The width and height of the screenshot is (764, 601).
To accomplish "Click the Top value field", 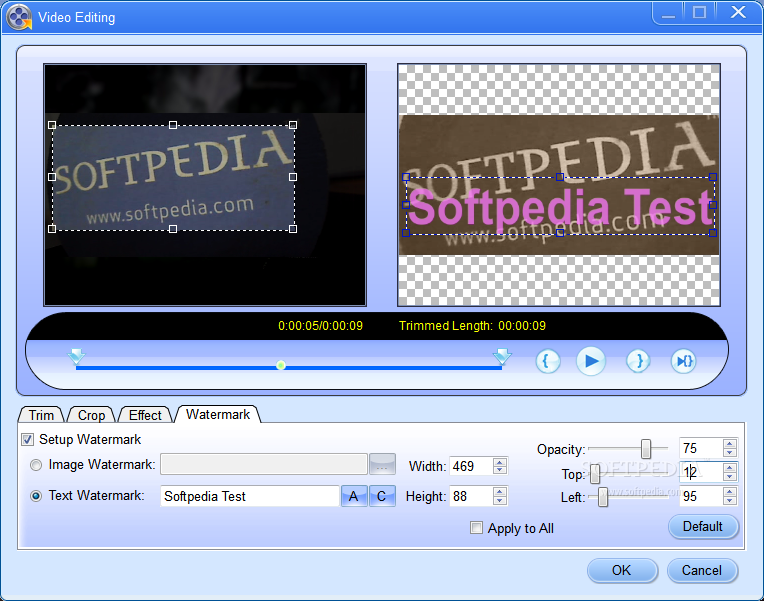I will click(x=701, y=472).
